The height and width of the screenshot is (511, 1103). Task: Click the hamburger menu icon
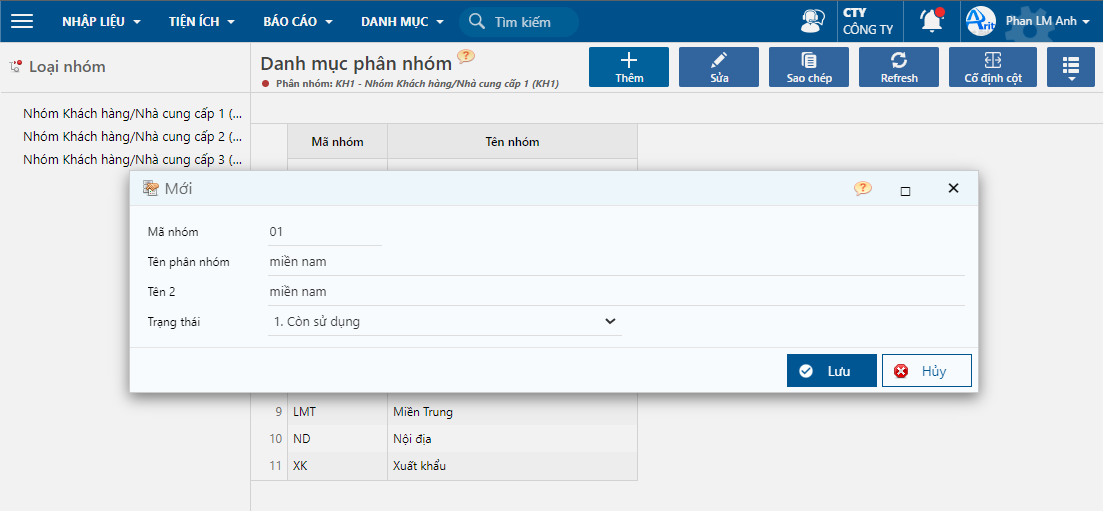[x=22, y=21]
